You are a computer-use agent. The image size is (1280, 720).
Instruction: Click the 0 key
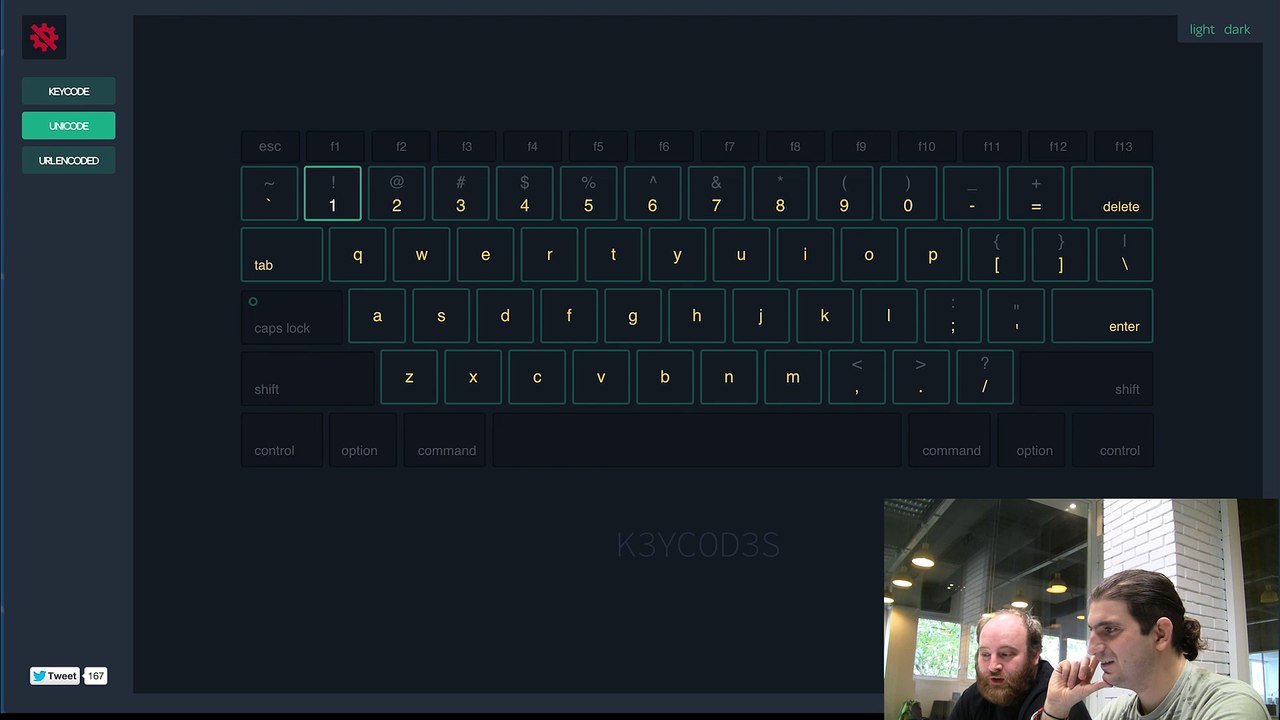pos(909,193)
